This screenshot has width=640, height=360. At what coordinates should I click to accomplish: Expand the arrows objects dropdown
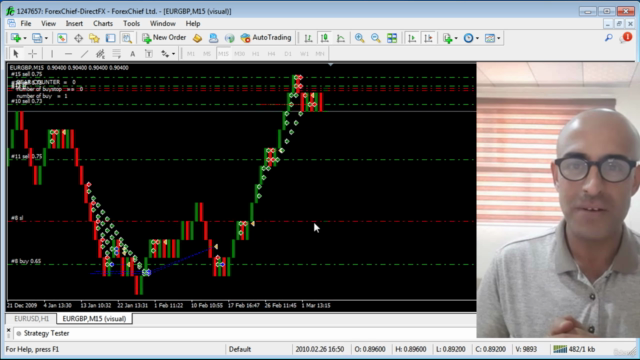(x=173, y=54)
